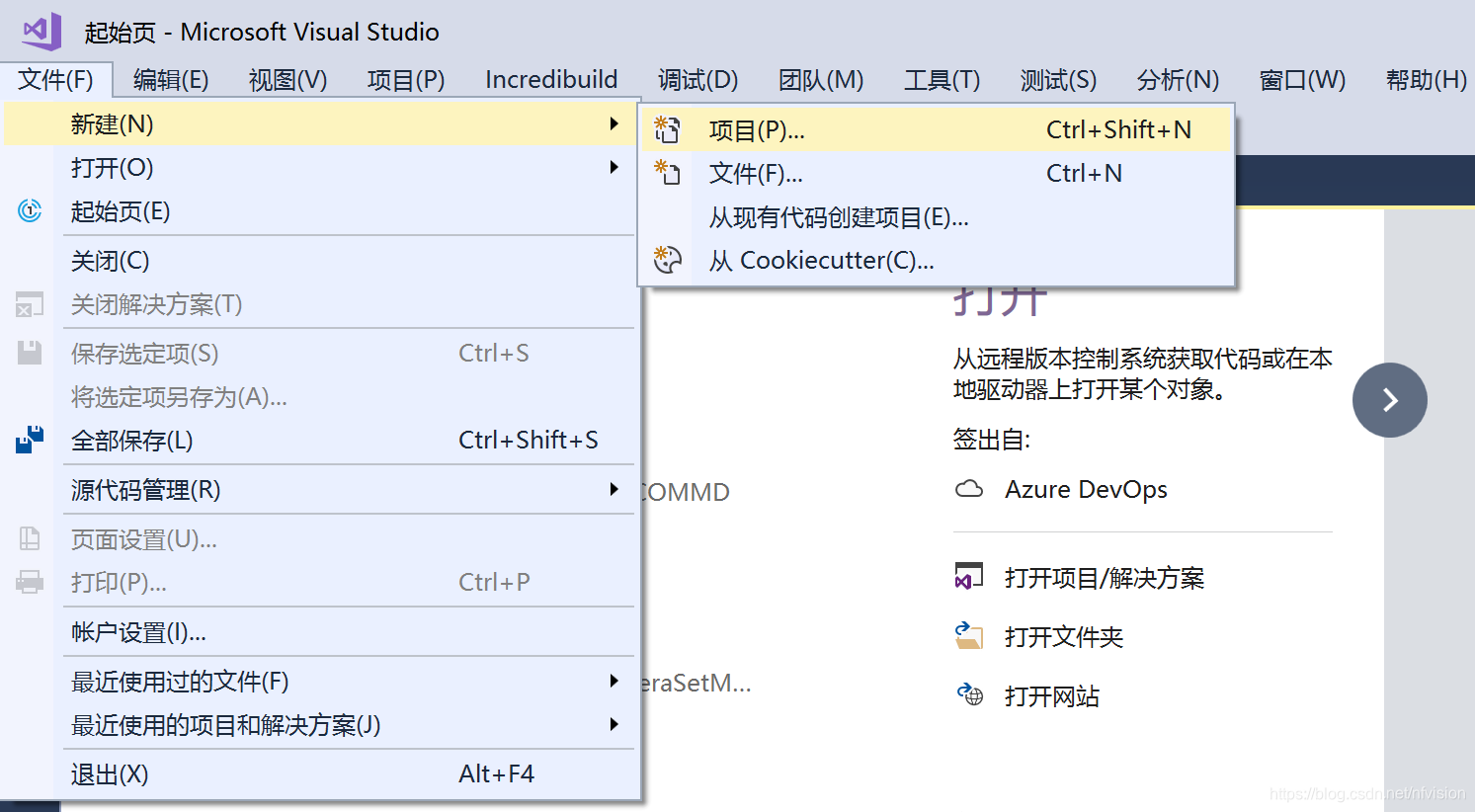
Task: Expand the 源代码管理(R) submenu arrow
Action: [614, 489]
